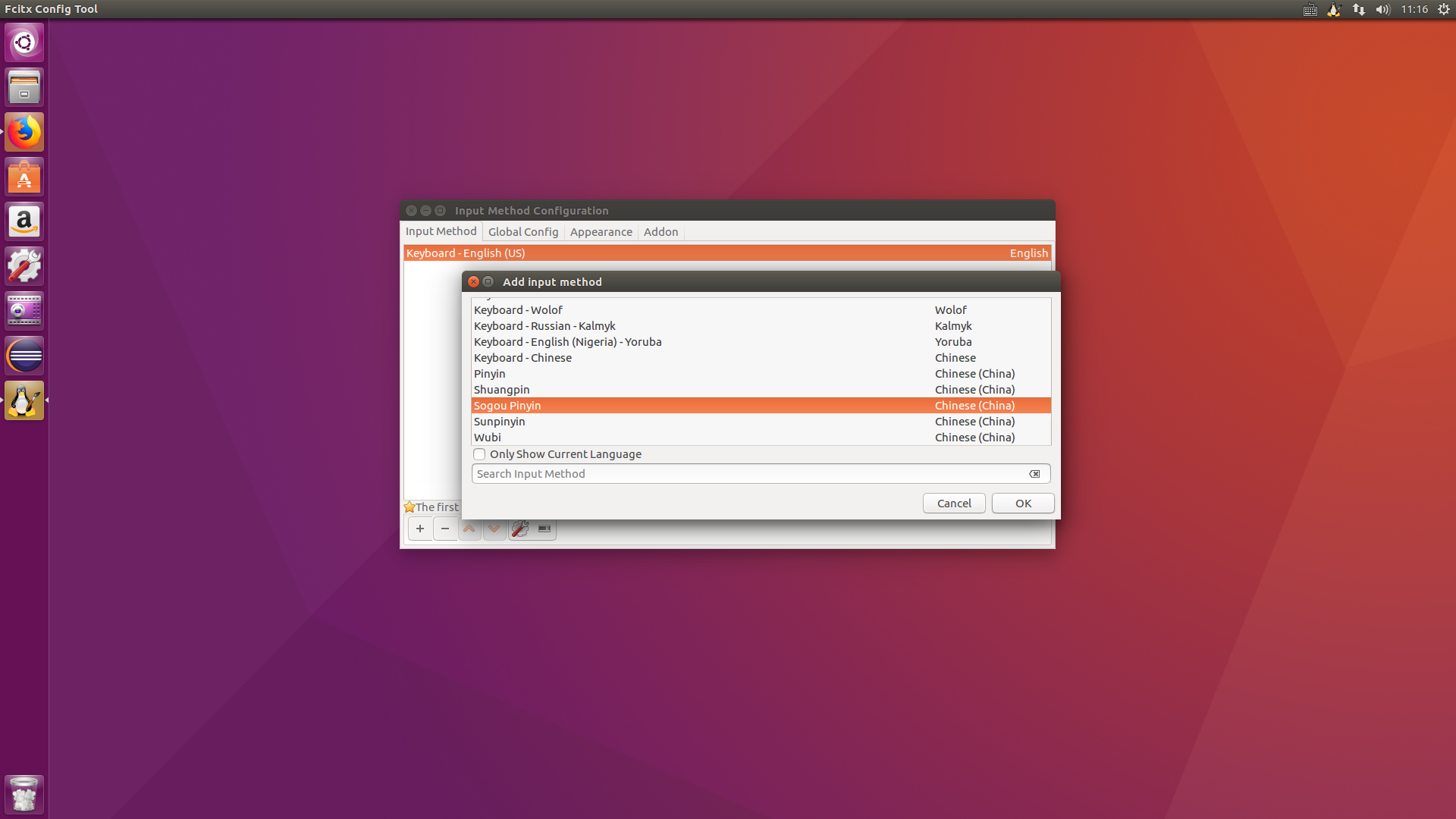Move input method up with arrow icon

coord(469,529)
